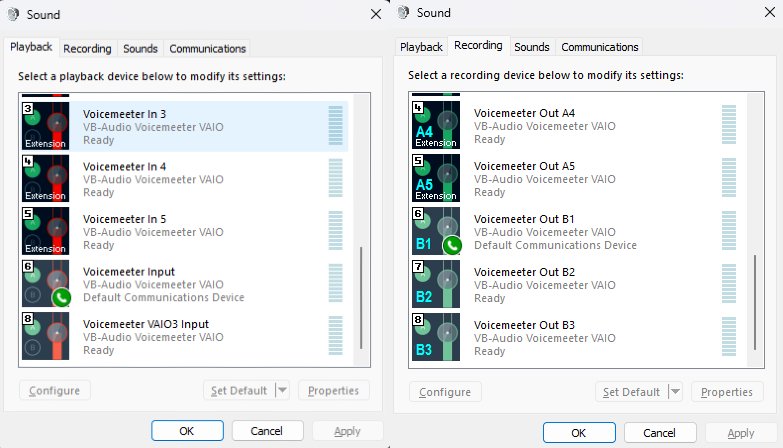The height and width of the screenshot is (448, 783).
Task: Switch to Recording tab in left Sound window
Action: pyautogui.click(x=87, y=48)
